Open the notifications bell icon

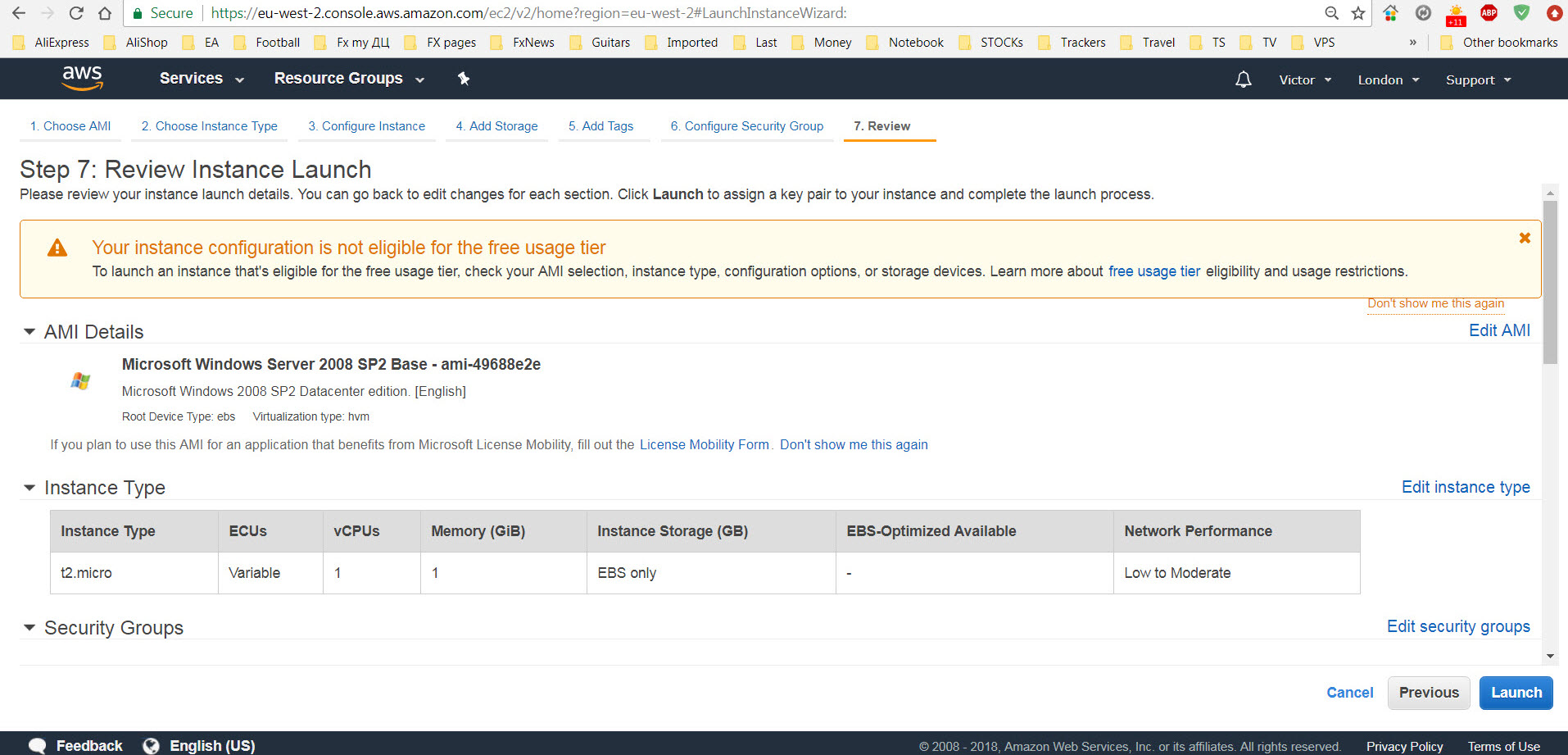(x=1243, y=80)
